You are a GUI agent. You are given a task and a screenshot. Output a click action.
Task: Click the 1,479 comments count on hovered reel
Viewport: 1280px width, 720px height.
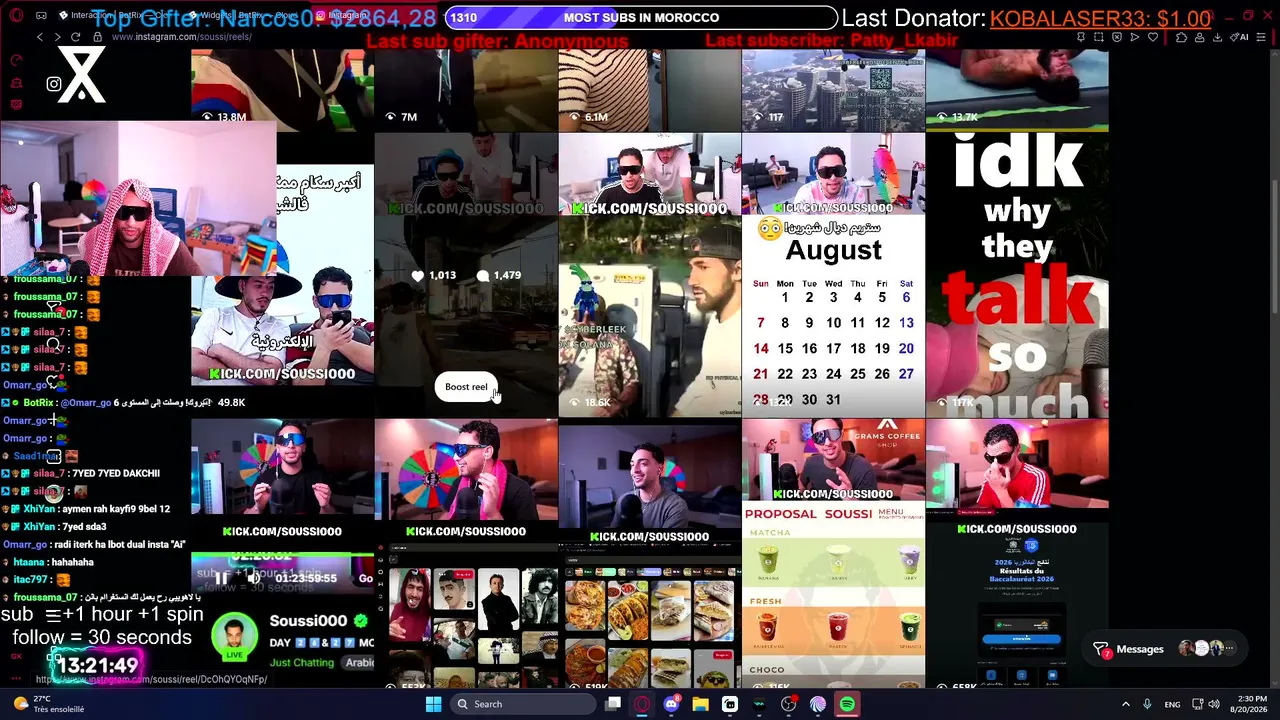(x=499, y=275)
